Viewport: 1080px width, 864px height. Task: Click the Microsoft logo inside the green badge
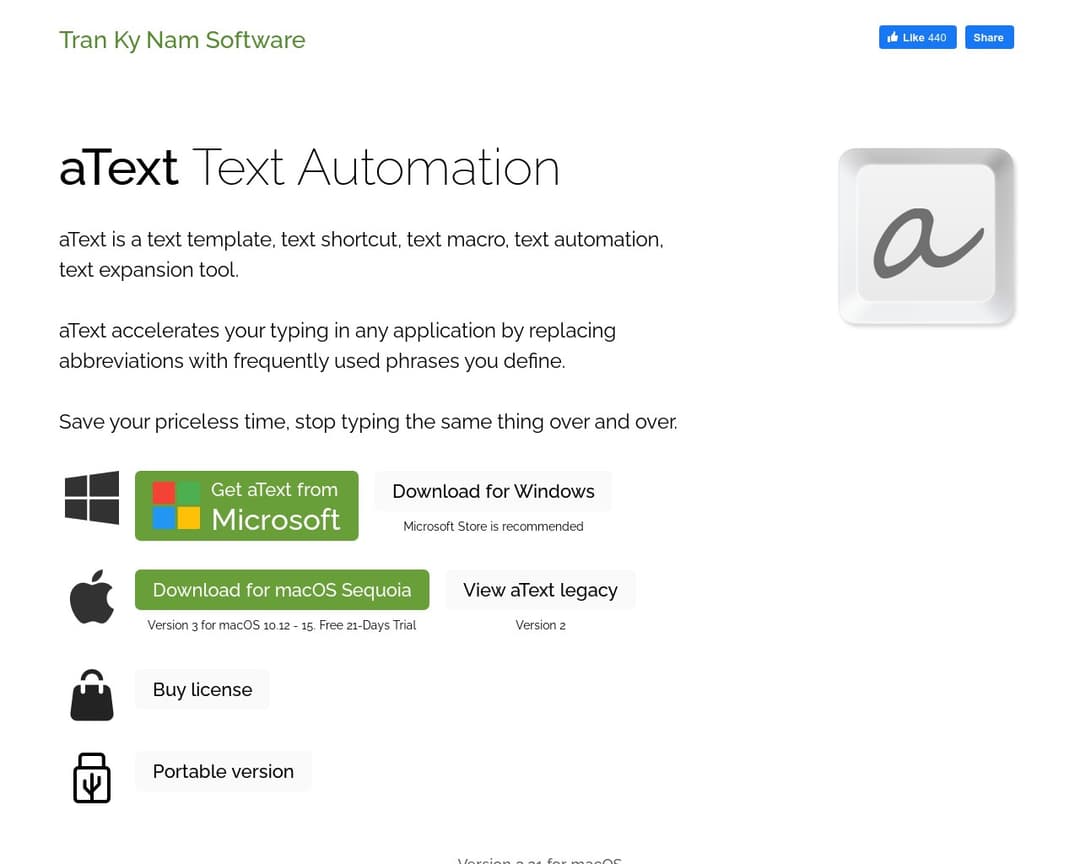[x=176, y=505]
